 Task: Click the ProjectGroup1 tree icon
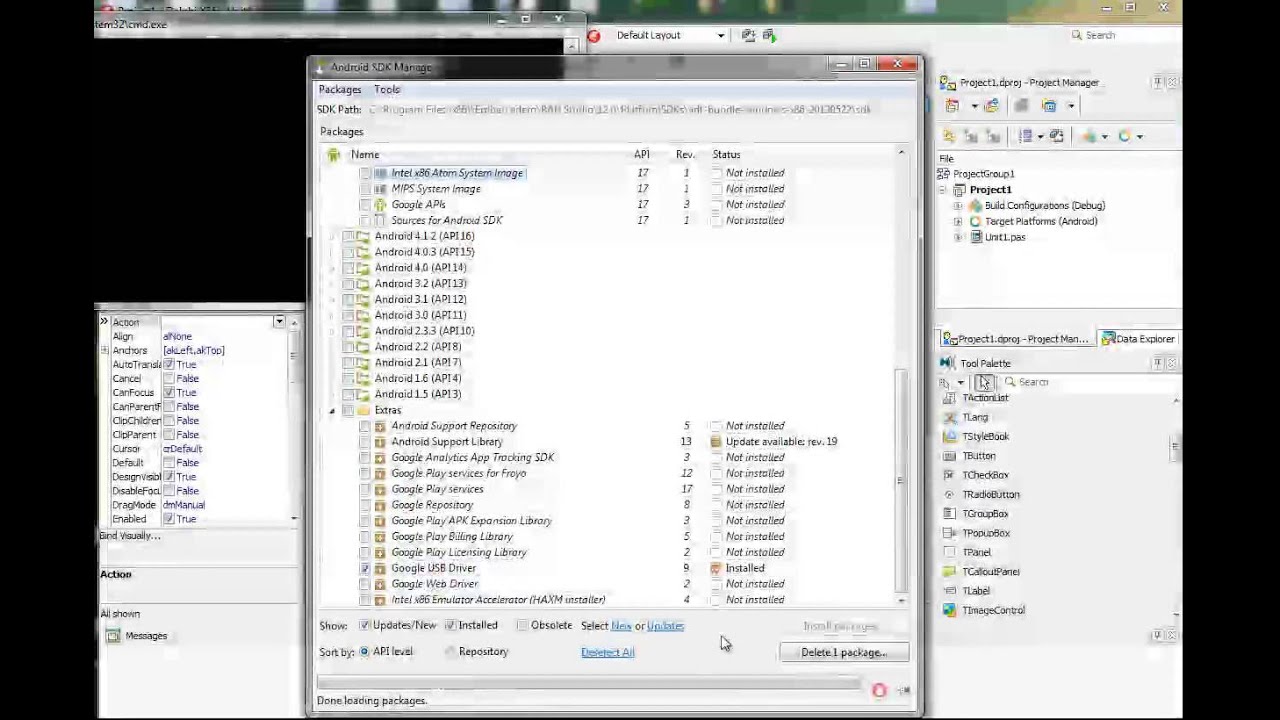coord(942,174)
